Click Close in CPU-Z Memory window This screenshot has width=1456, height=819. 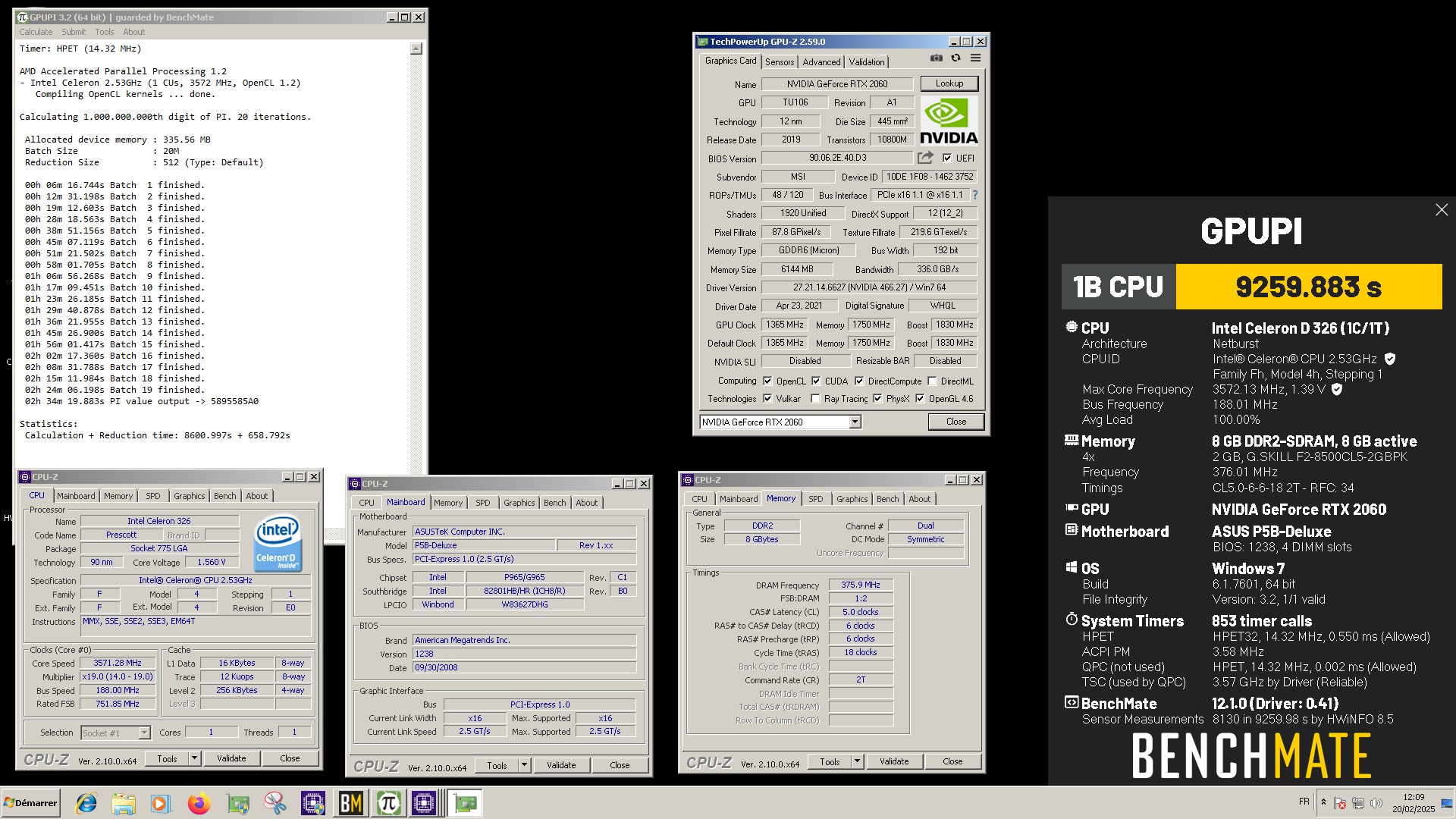952,761
